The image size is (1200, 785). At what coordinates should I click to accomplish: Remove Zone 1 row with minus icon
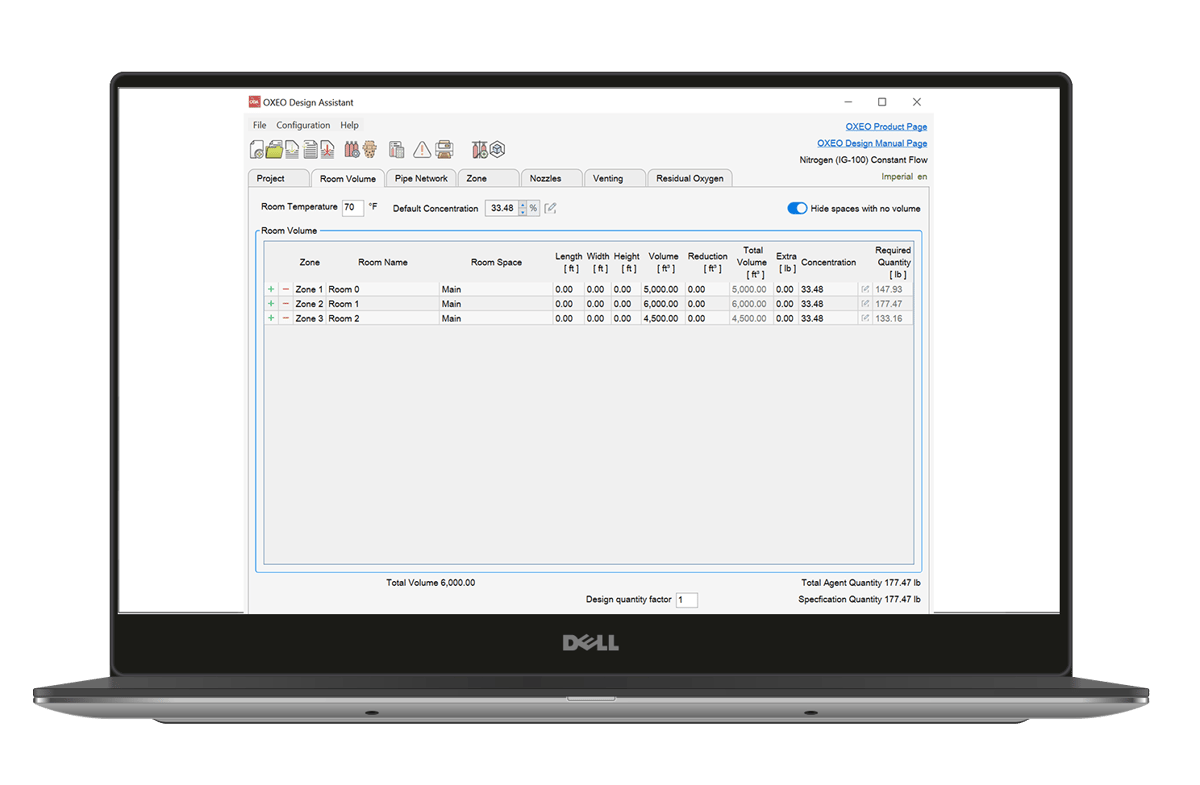point(285,289)
